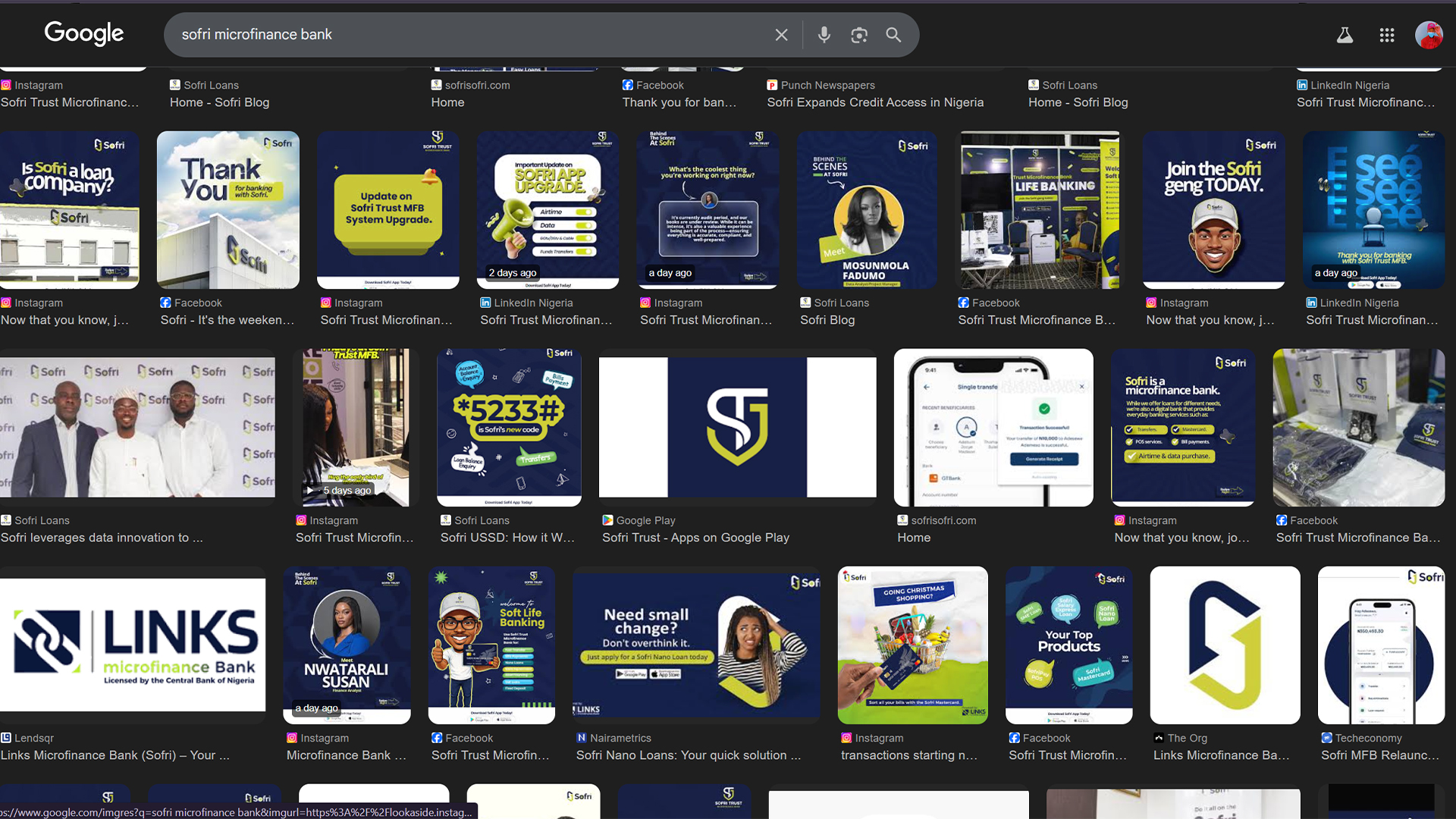1456x819 pixels.
Task: Open Google Lens image search
Action: 858,35
